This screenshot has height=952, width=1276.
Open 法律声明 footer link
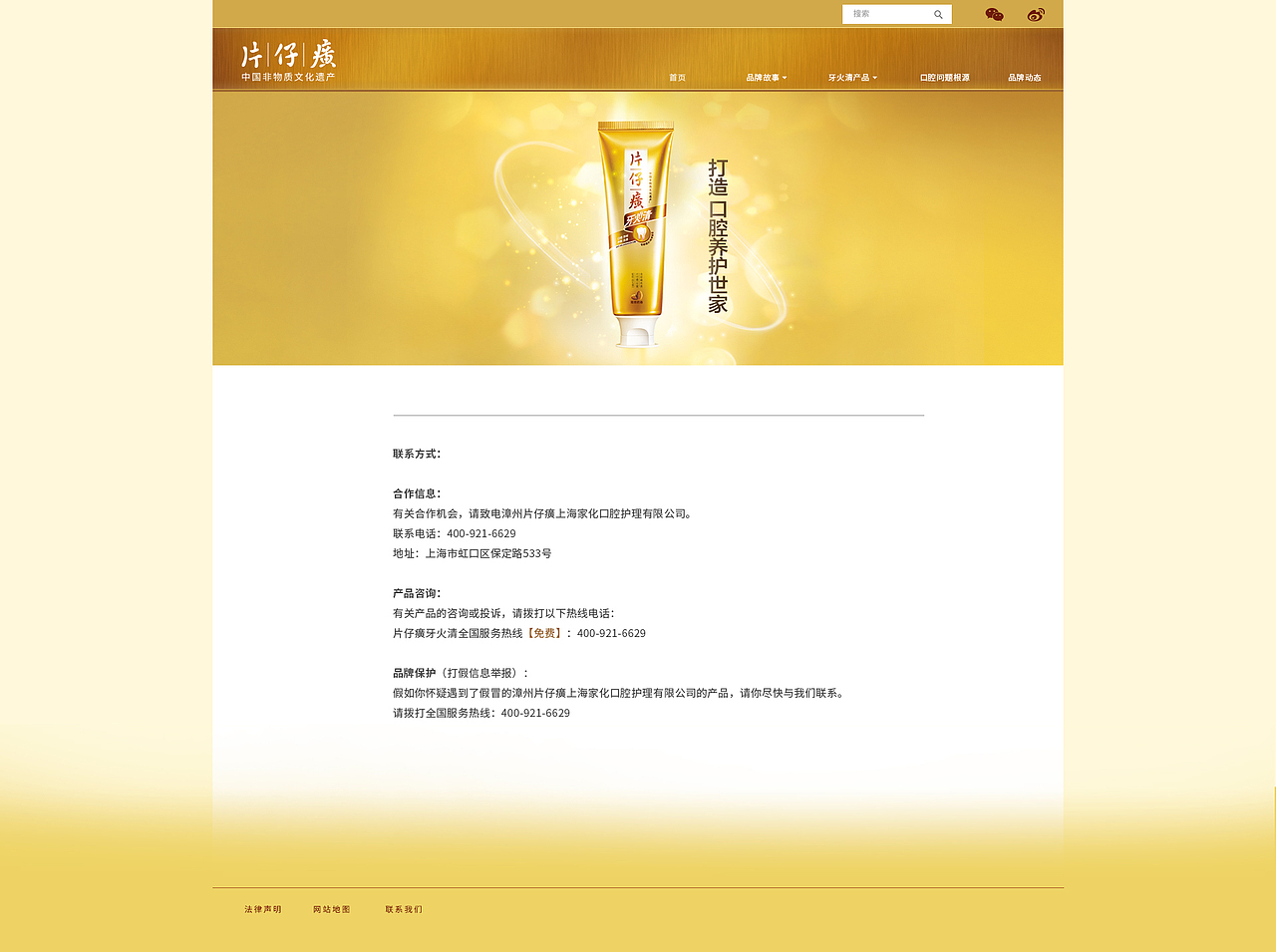263,909
